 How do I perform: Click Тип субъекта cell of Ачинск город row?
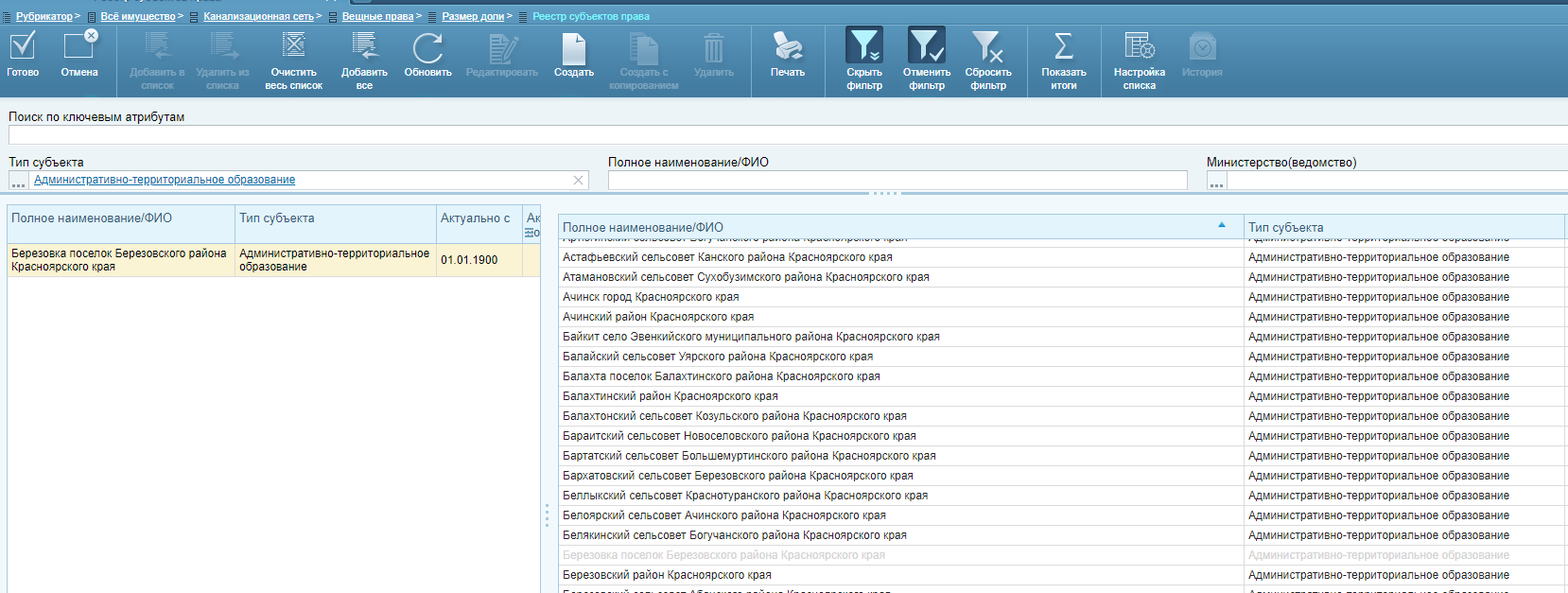click(x=1405, y=297)
